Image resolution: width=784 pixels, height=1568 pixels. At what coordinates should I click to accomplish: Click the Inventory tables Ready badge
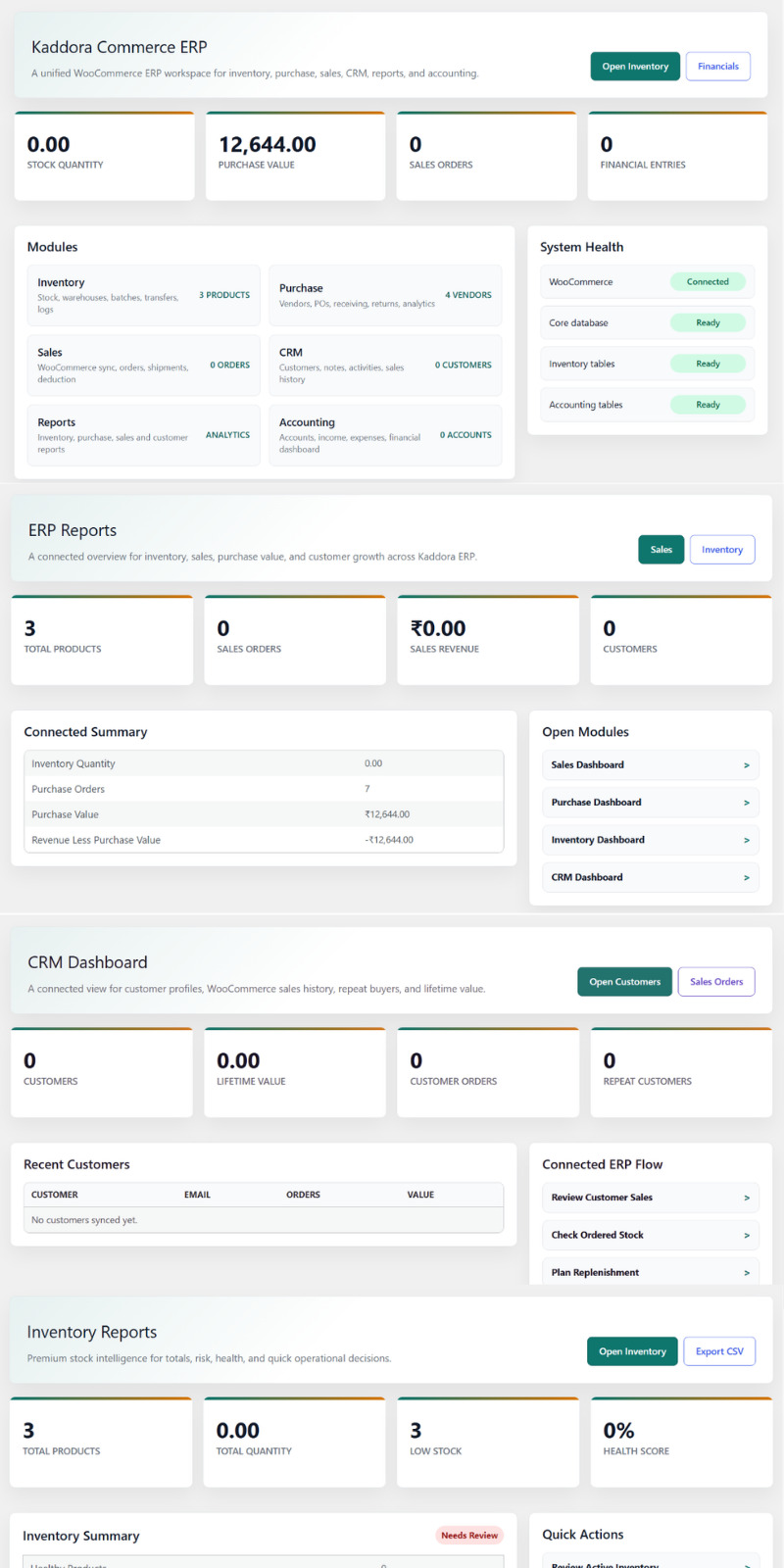point(708,364)
